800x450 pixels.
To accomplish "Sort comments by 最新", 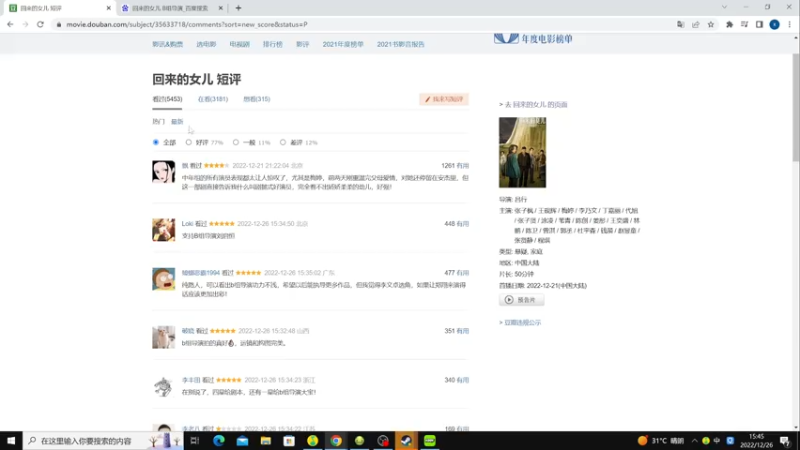I will (x=177, y=121).
